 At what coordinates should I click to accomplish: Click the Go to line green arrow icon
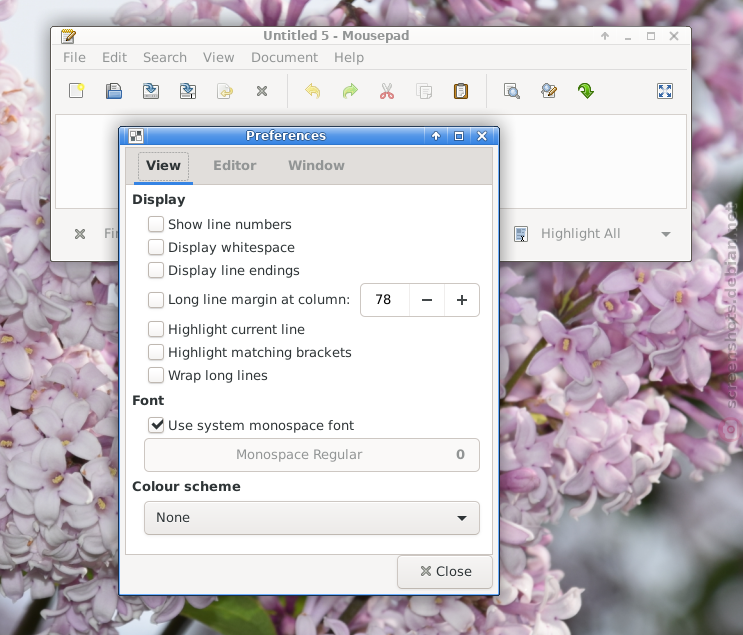point(586,91)
